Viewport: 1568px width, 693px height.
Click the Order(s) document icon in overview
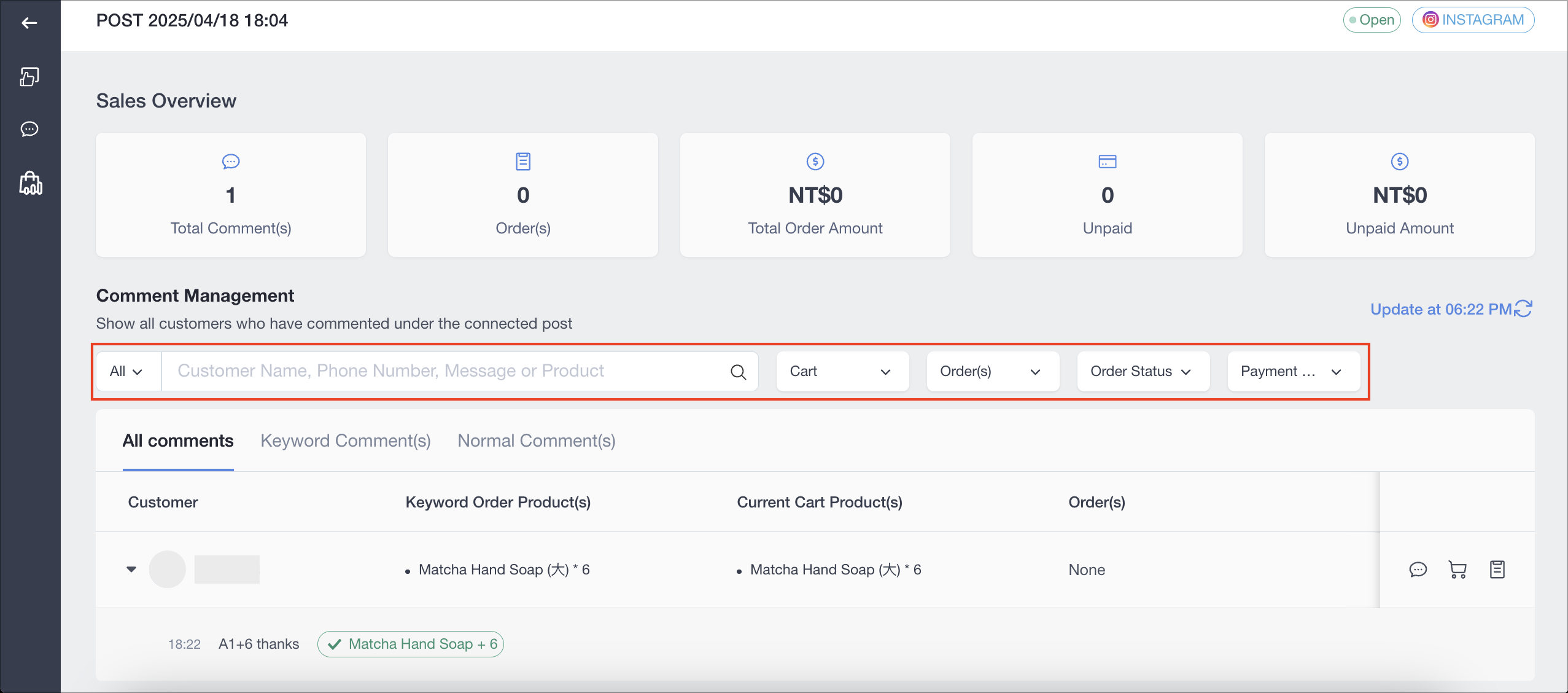click(523, 162)
